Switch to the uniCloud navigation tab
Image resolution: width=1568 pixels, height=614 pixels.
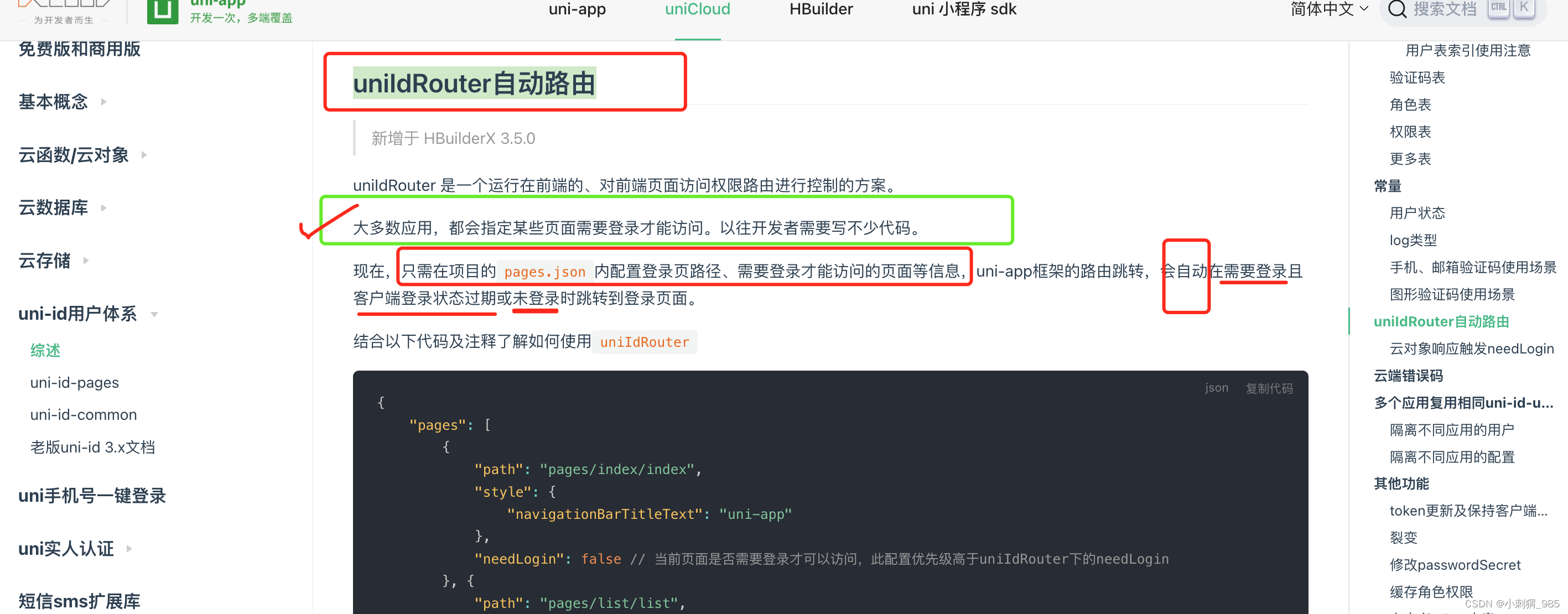point(698,9)
